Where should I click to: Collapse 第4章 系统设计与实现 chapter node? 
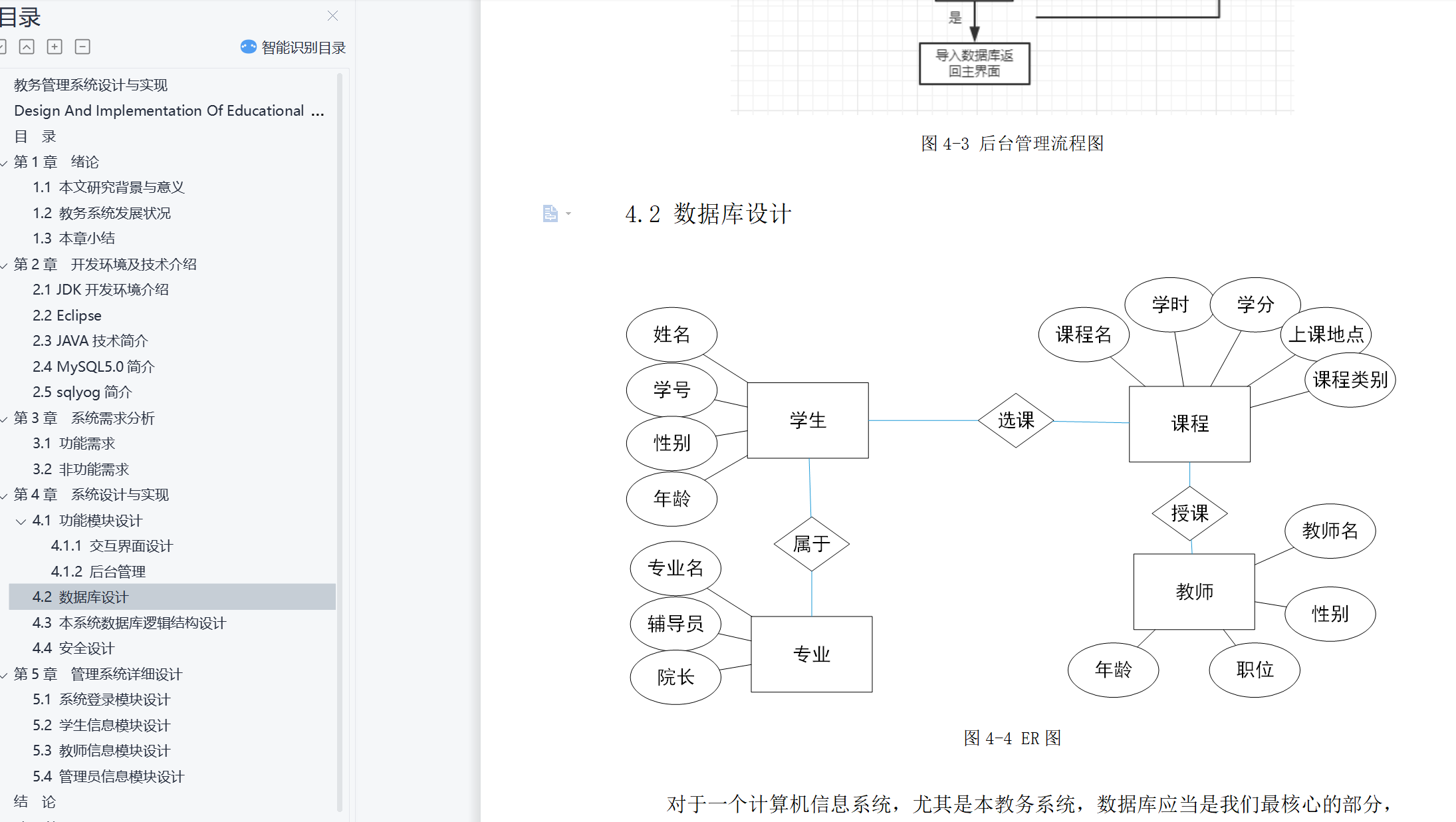pyautogui.click(x=4, y=495)
